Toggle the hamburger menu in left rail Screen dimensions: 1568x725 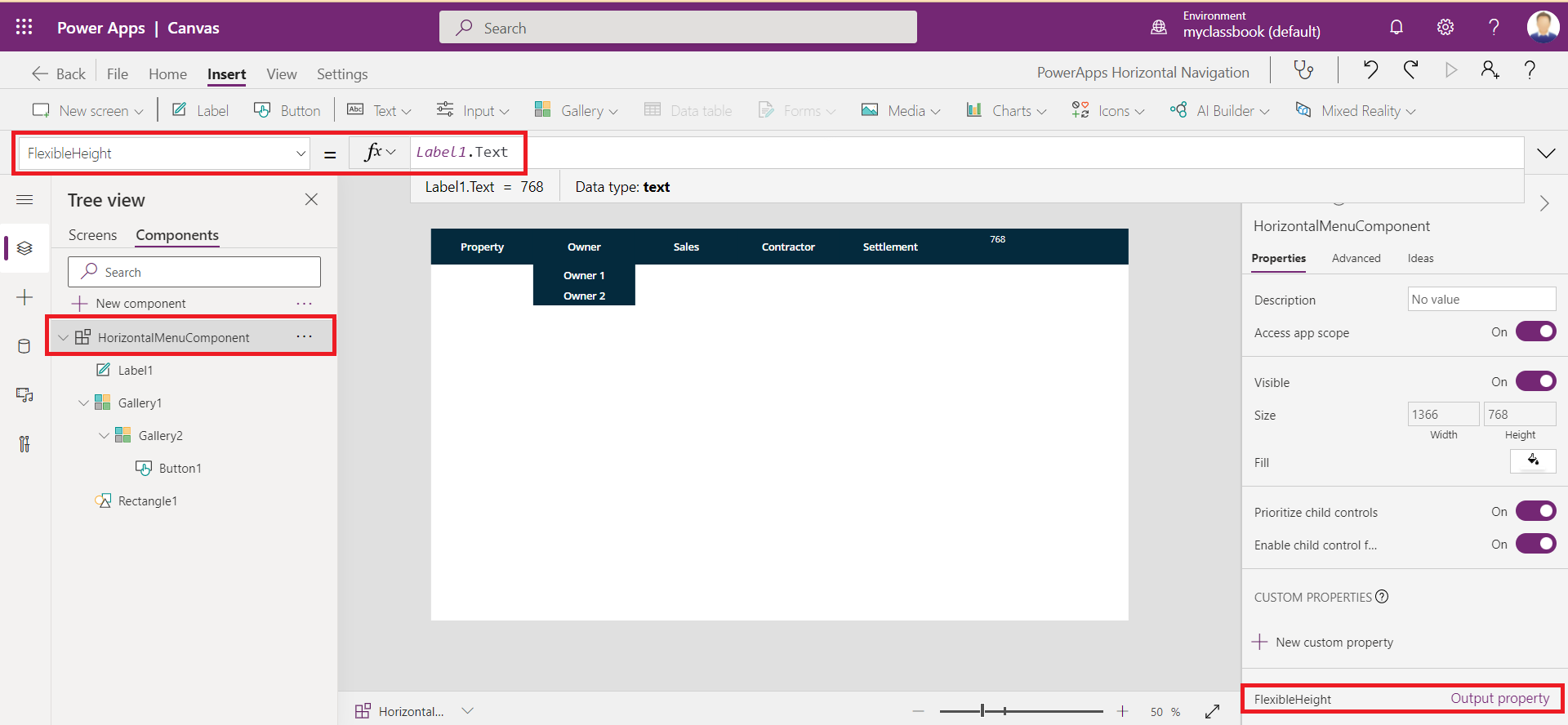(x=24, y=199)
